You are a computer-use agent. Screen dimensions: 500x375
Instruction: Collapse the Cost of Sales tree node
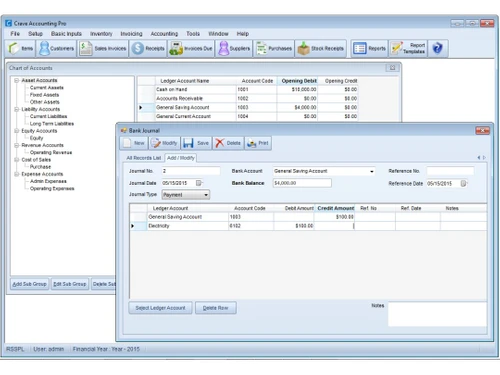tap(16, 160)
